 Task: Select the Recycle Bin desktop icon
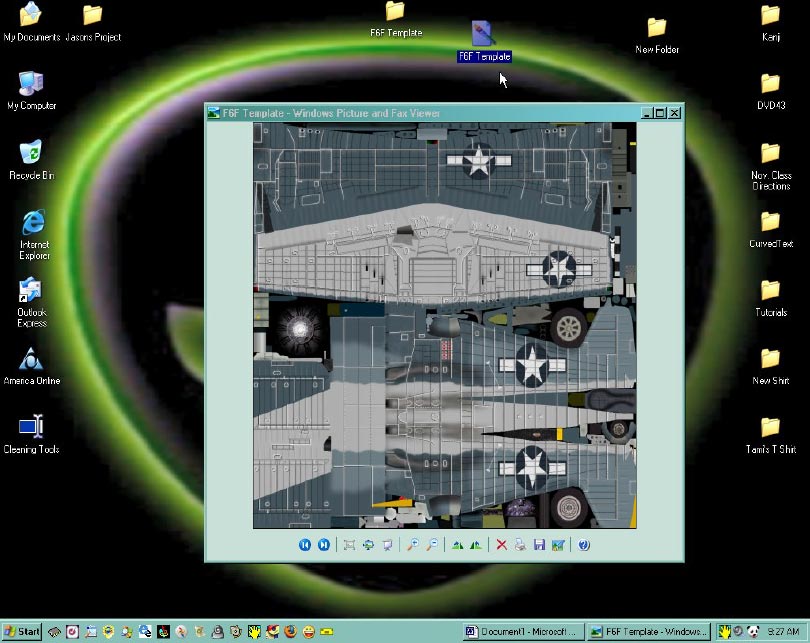(x=31, y=153)
